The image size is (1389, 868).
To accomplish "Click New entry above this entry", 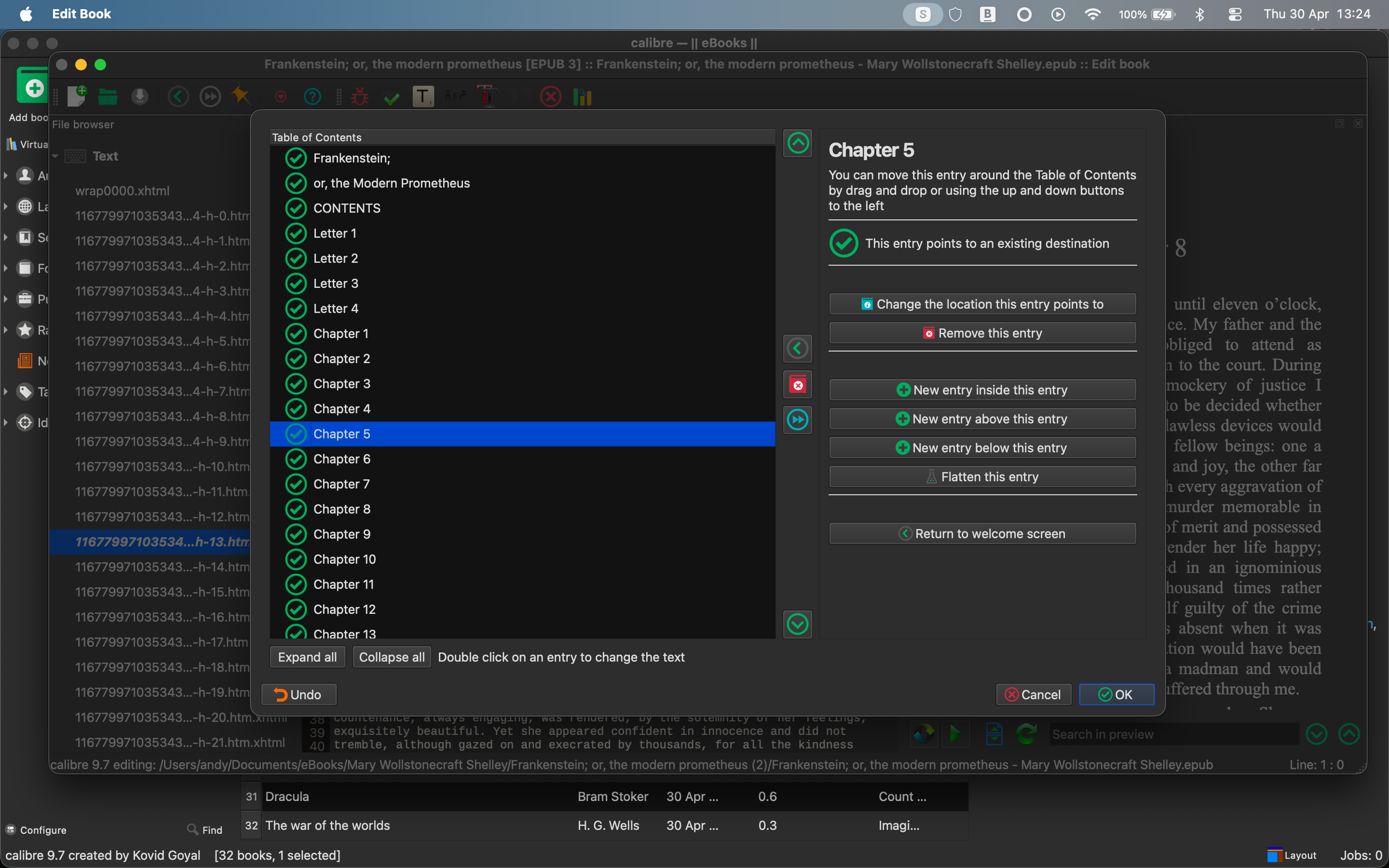I will 982,419.
